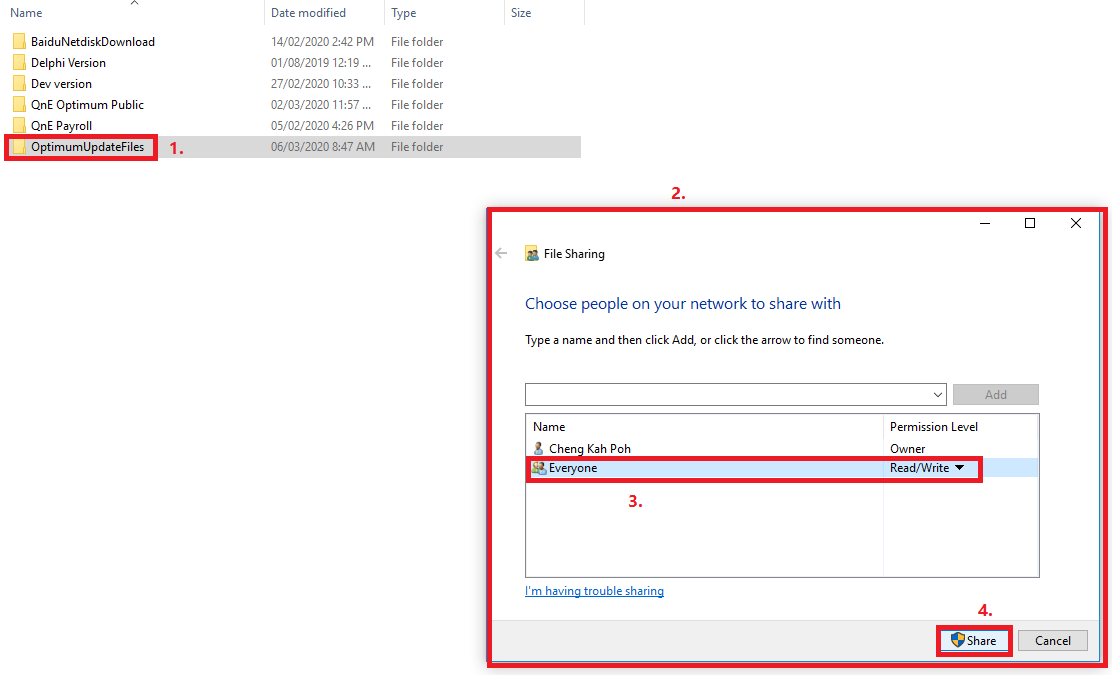The width and height of the screenshot is (1112, 675).
Task: Click the 27/02/2020 date of Dev version
Action: pyautogui.click(x=321, y=84)
